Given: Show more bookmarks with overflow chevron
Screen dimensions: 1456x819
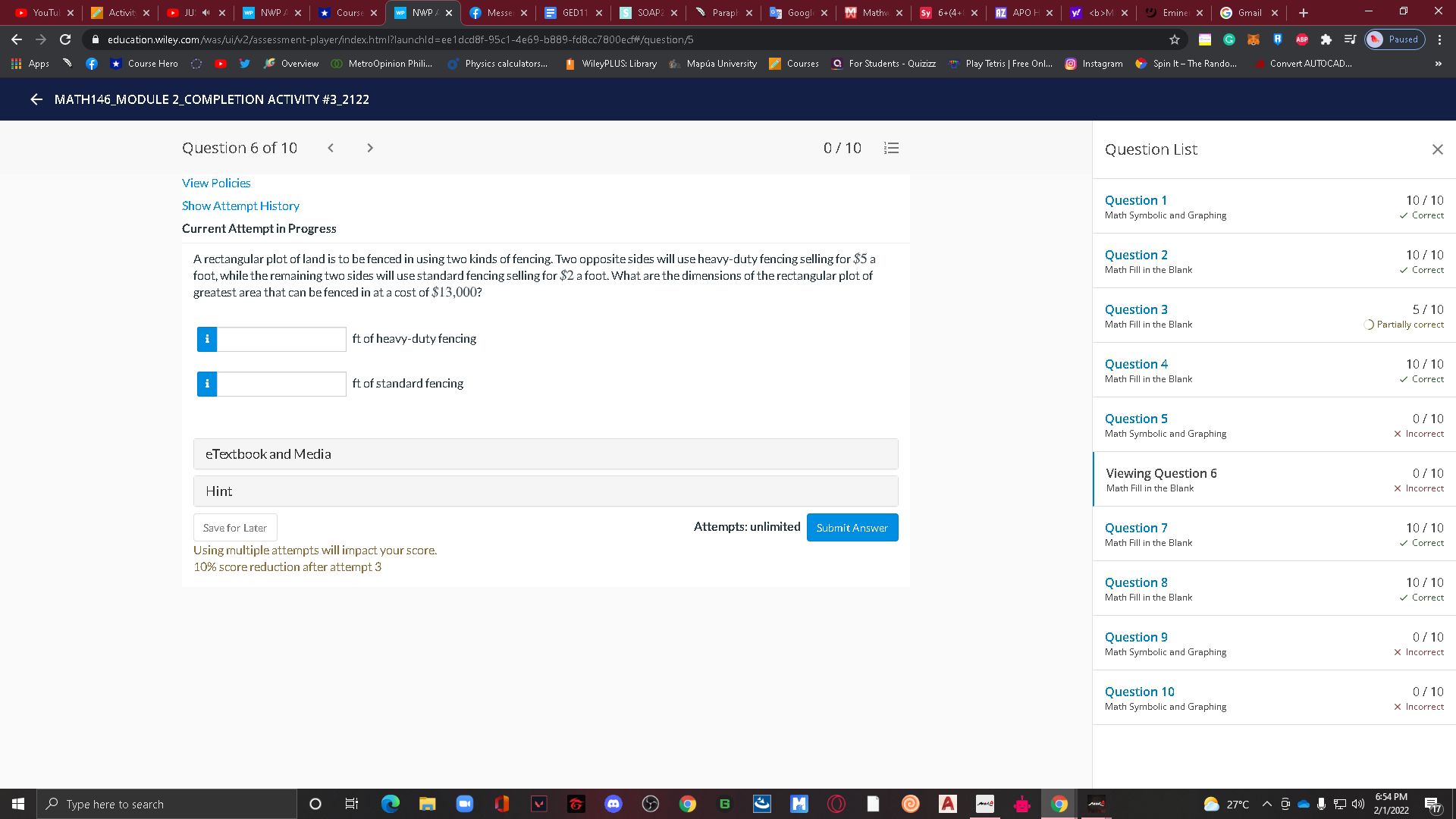Looking at the screenshot, I should 1438,64.
